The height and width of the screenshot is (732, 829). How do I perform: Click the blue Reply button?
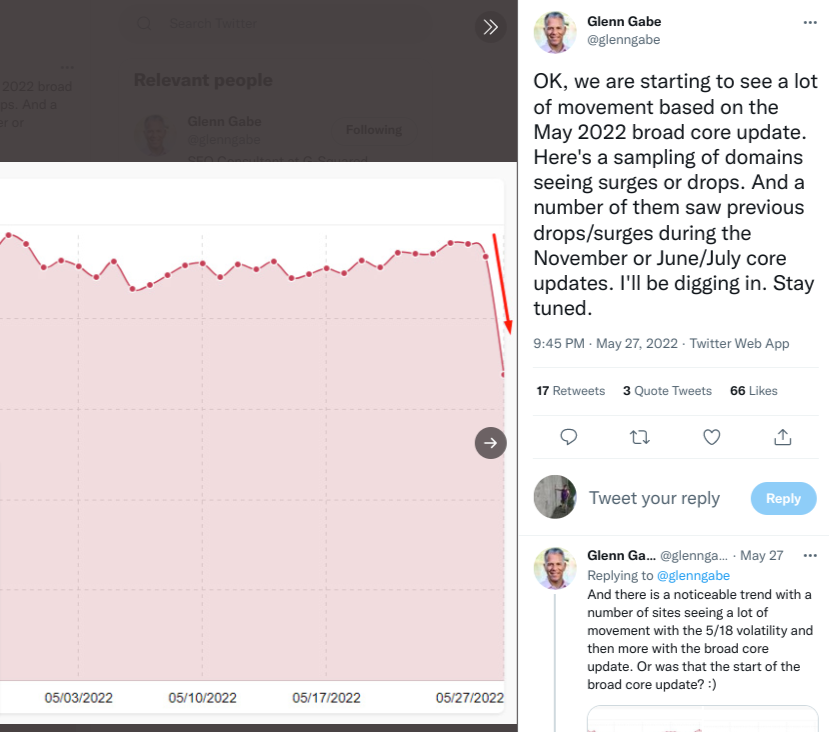click(784, 498)
